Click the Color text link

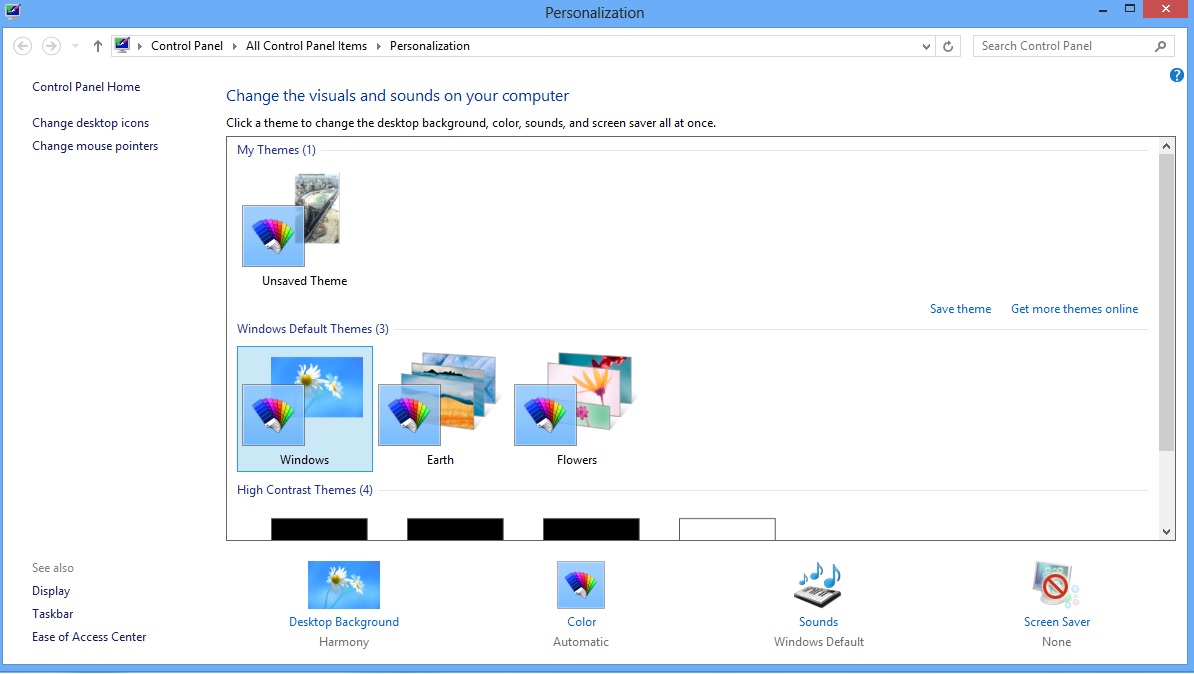581,621
